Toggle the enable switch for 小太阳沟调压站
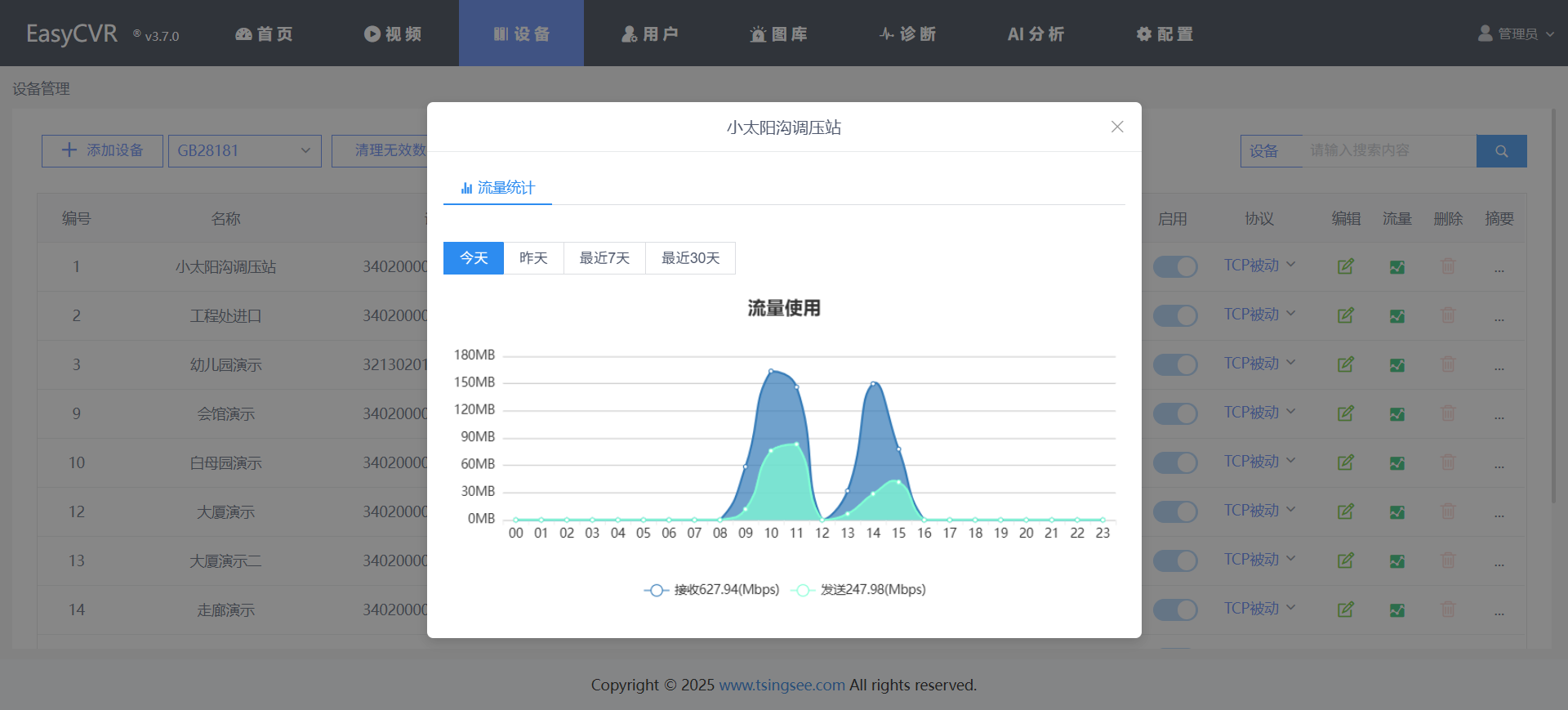The height and width of the screenshot is (710, 1568). tap(1174, 266)
